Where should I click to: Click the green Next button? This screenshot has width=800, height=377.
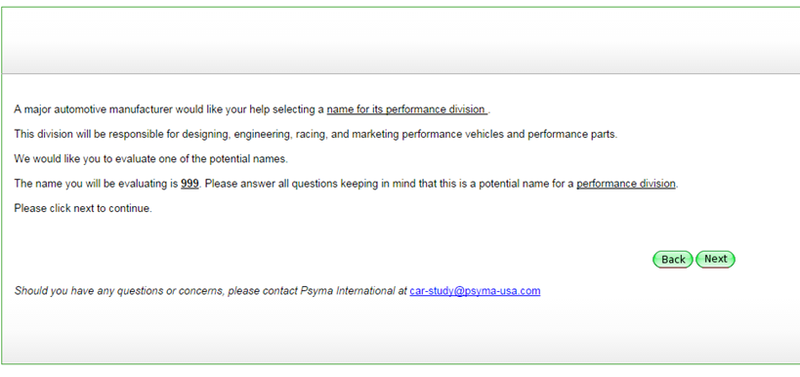[x=715, y=259]
